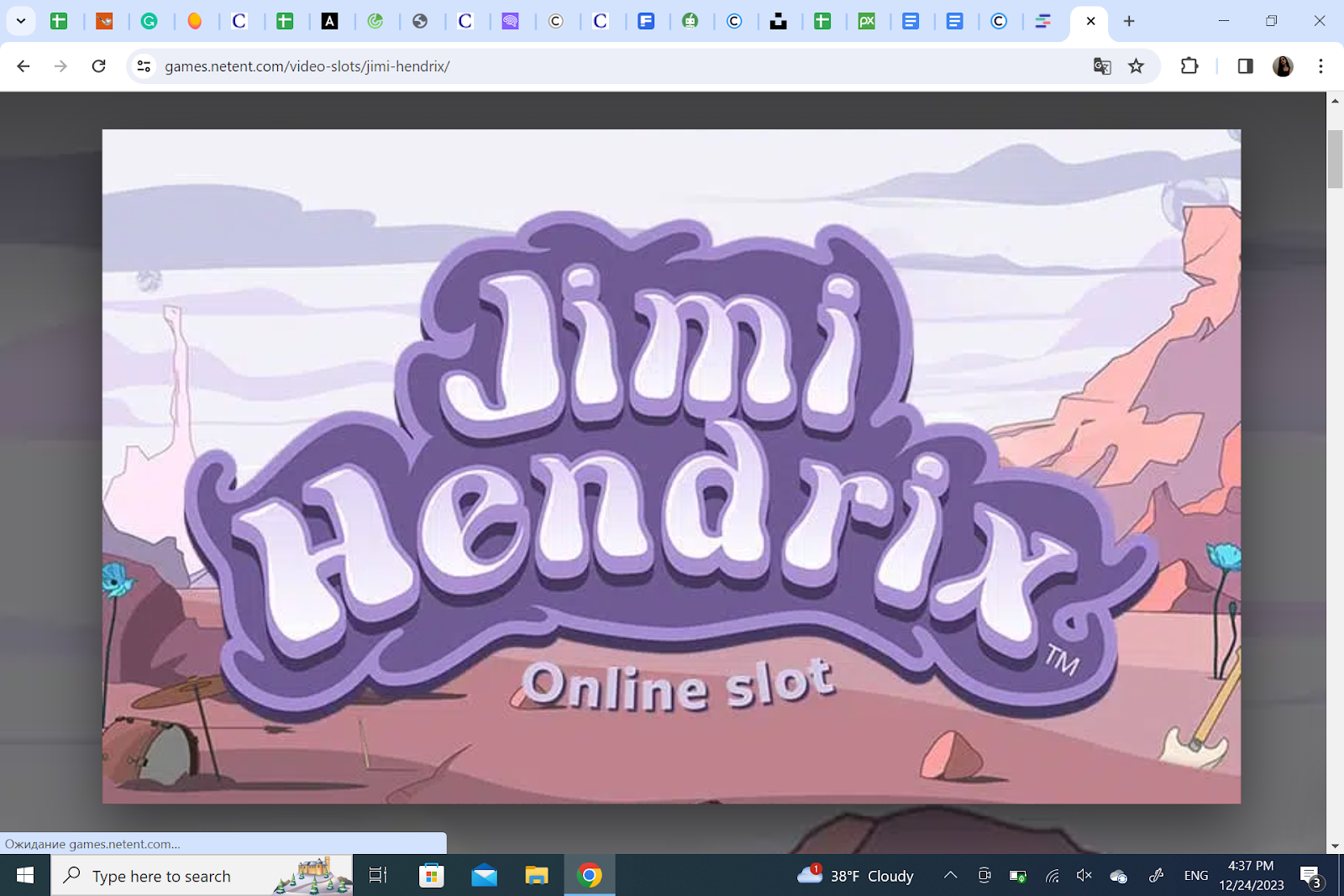Viewport: 1344px width, 896px height.
Task: Switch to the green radar icon tab
Action: coord(375,21)
